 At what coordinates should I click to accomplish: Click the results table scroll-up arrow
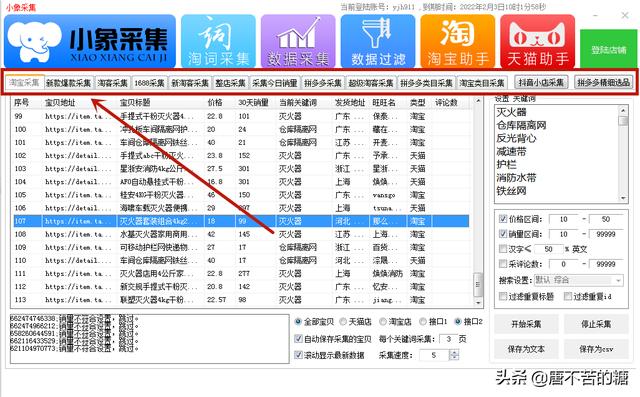[478, 100]
